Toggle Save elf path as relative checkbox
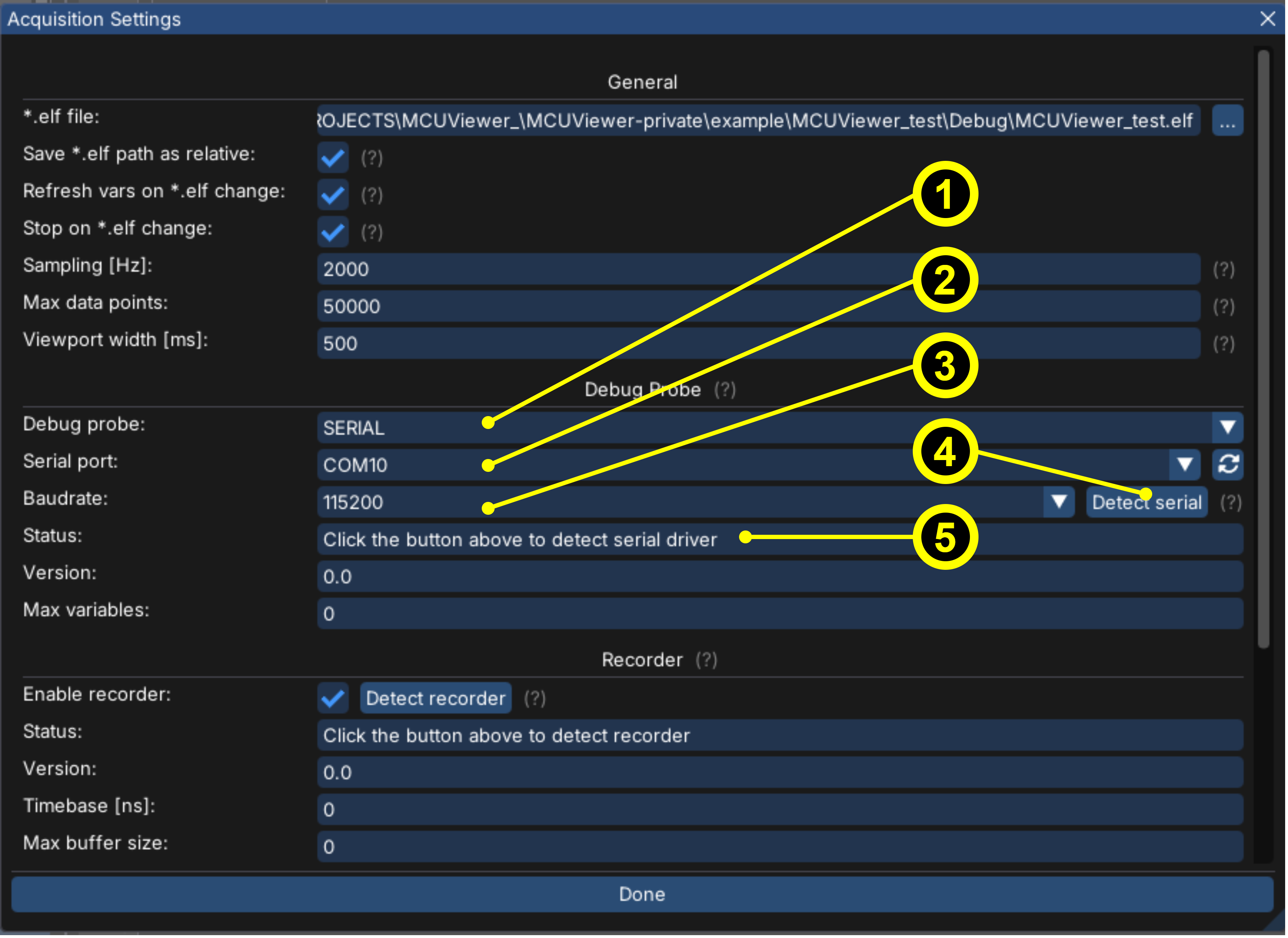1288x938 pixels. [333, 158]
